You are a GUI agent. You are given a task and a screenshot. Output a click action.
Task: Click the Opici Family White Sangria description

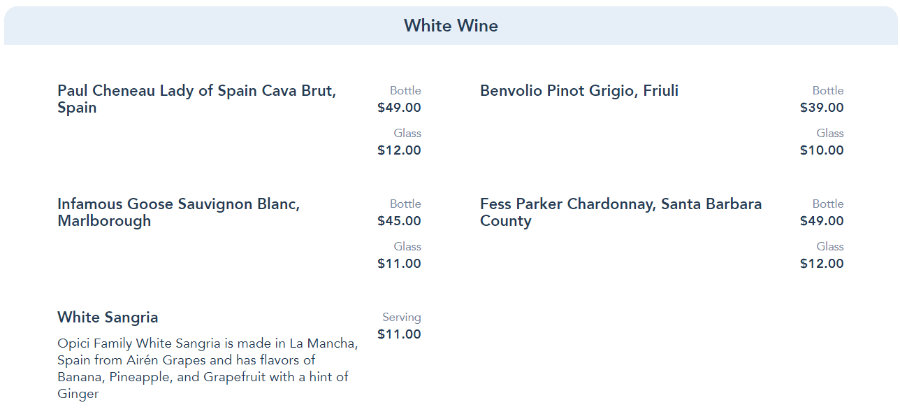pyautogui.click(x=207, y=369)
